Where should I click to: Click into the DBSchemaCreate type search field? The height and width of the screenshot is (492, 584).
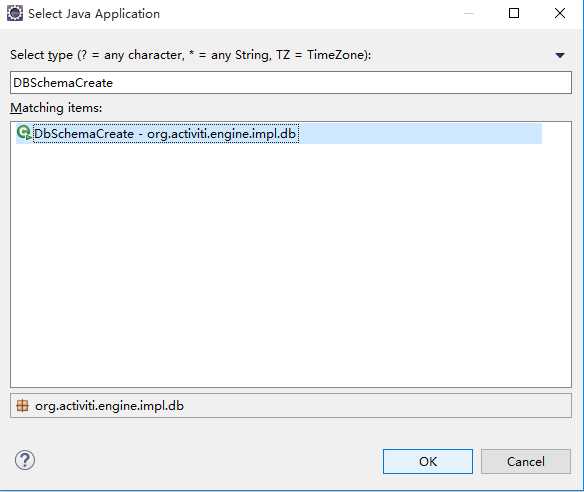point(291,83)
